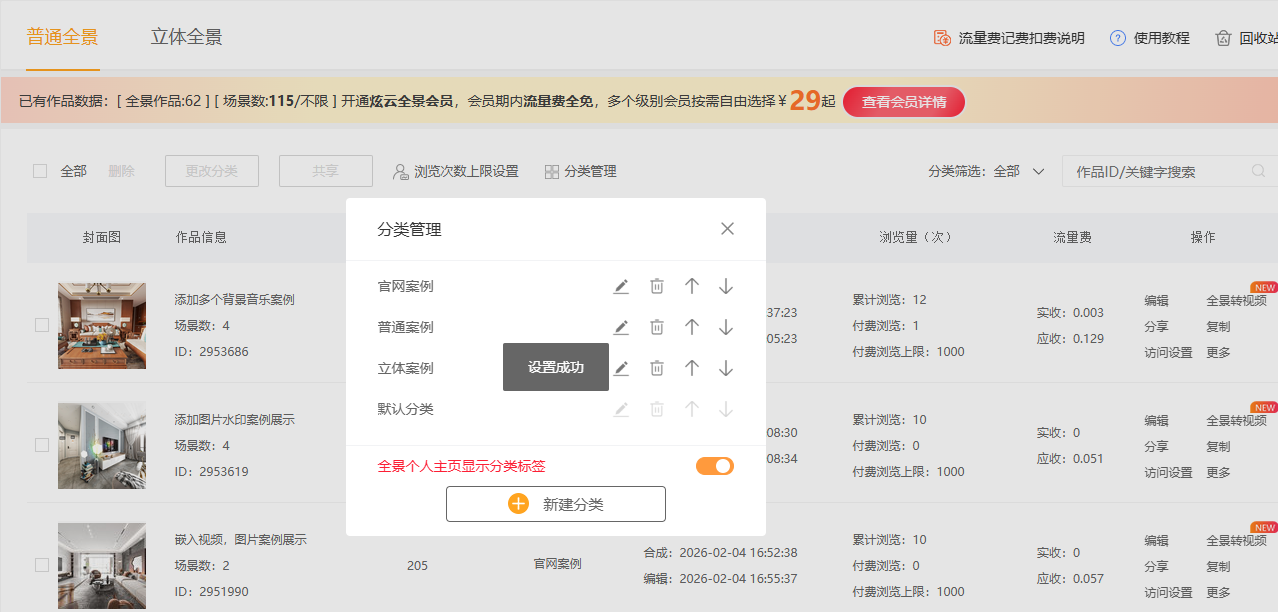This screenshot has height=612, width=1278.
Task: Switch to the 立体全景 tab
Action: coord(186,38)
